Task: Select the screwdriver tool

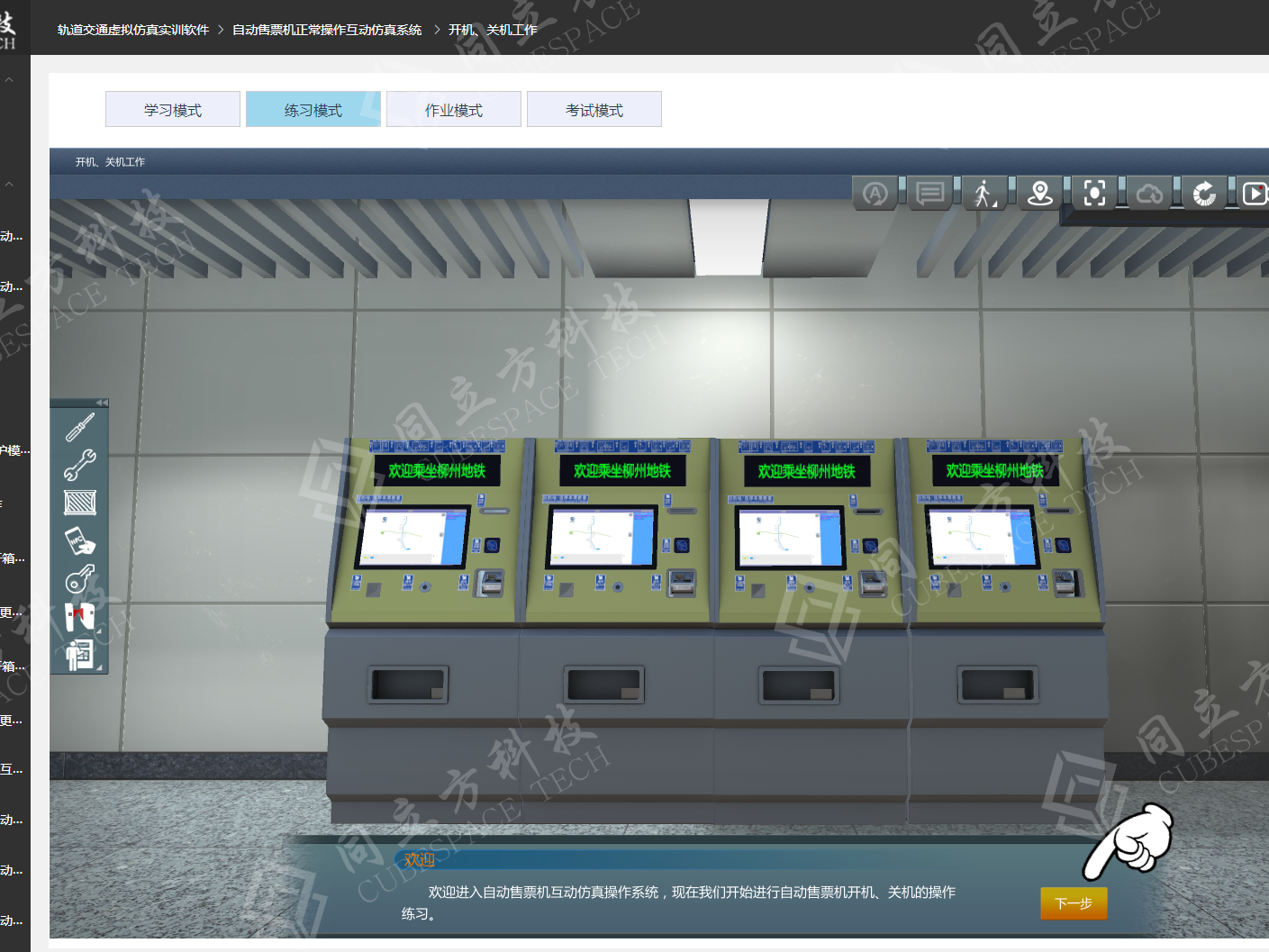Action: (80, 427)
